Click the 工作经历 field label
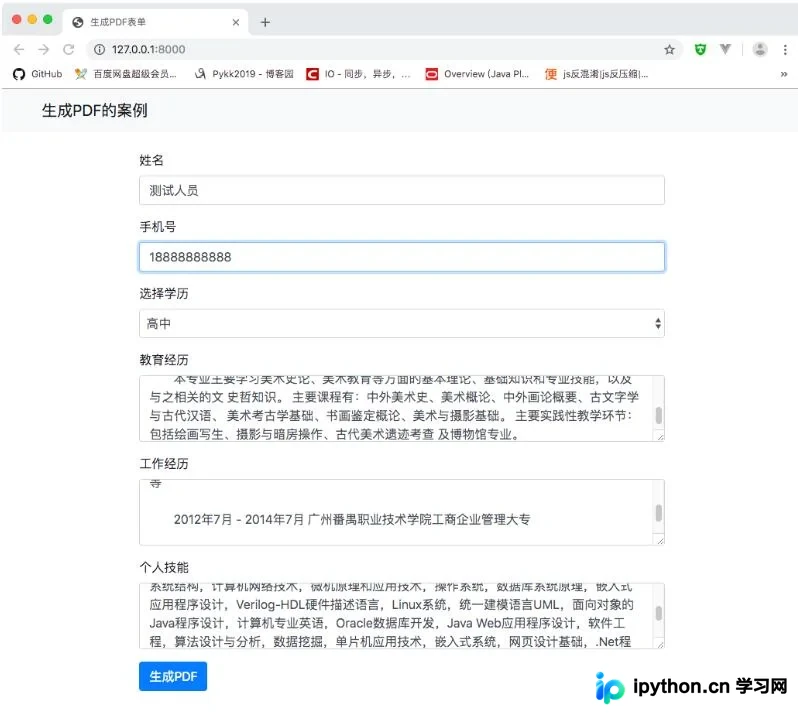Image resolution: width=798 pixels, height=716 pixels. point(164,464)
